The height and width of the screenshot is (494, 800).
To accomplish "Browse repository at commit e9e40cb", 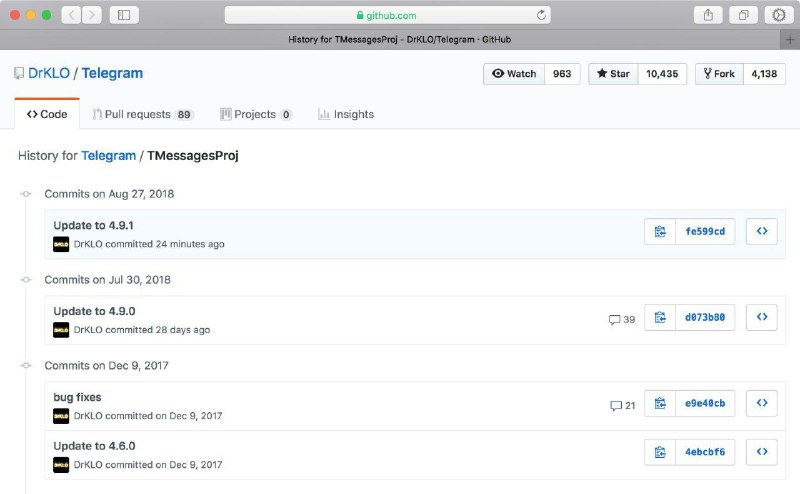I will coord(762,403).
